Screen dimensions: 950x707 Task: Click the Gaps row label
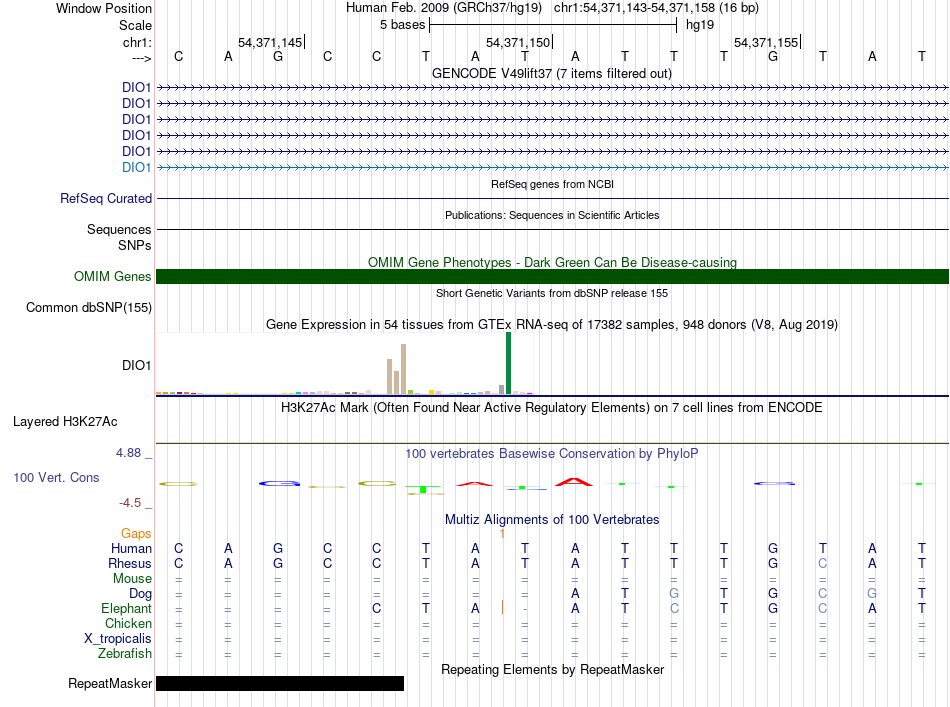pos(136,533)
